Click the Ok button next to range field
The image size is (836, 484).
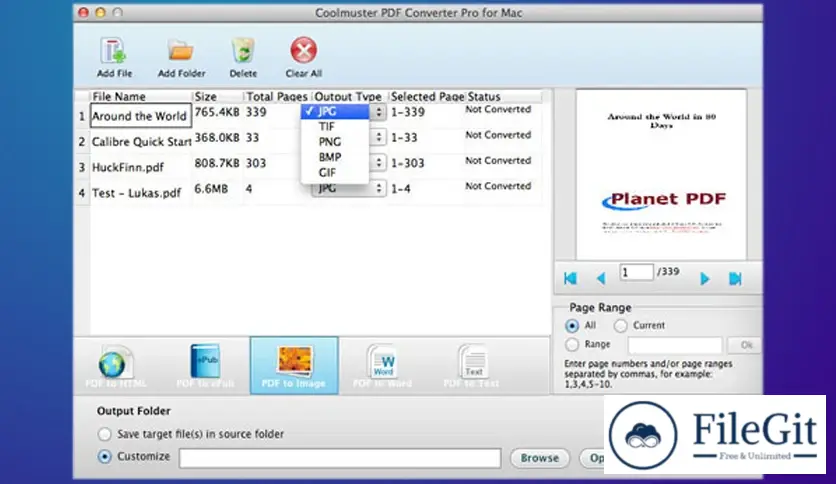pyautogui.click(x=746, y=345)
